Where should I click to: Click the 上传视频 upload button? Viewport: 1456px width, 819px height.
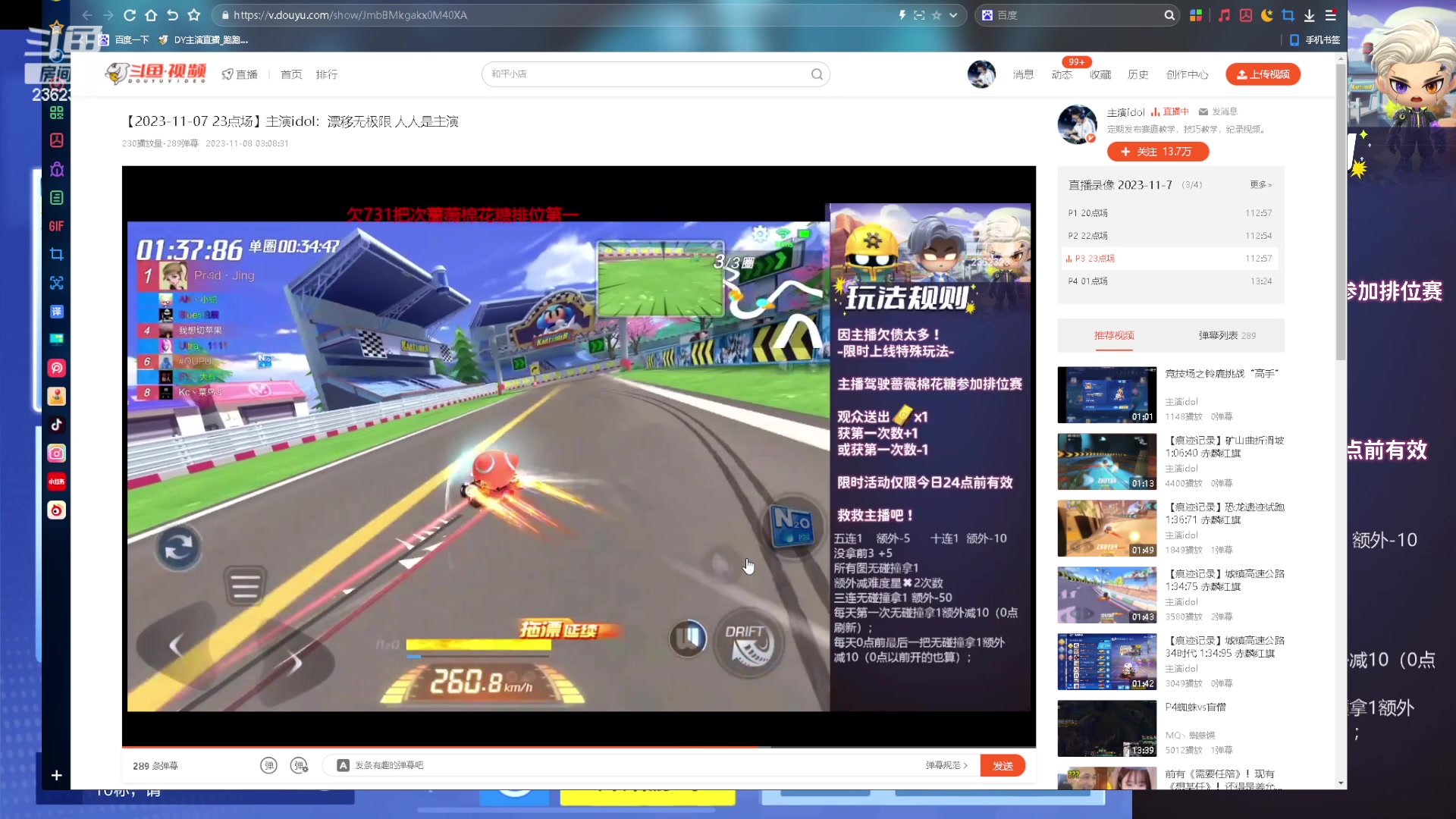tap(1263, 74)
